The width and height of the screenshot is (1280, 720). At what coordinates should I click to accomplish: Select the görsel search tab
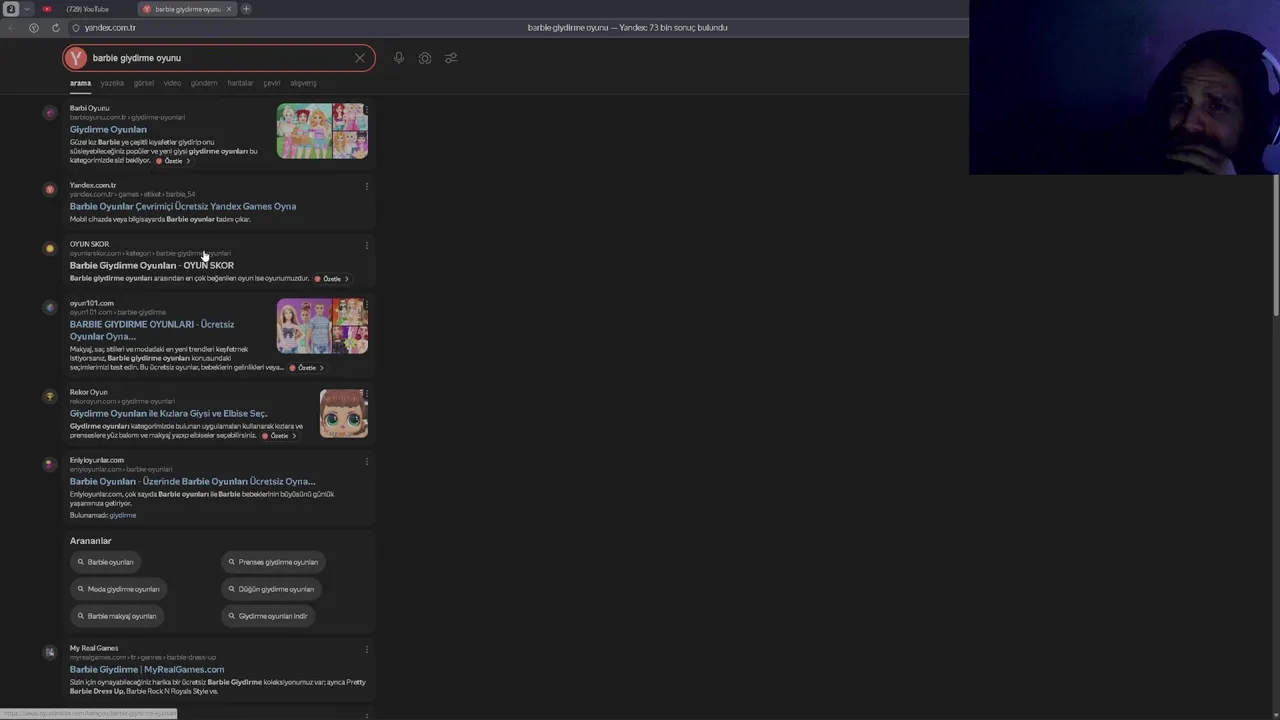click(x=144, y=83)
